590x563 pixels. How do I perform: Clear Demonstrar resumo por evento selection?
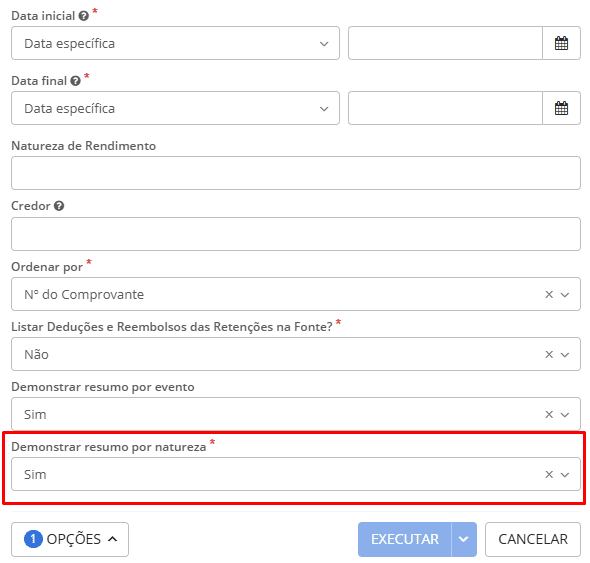pos(549,414)
